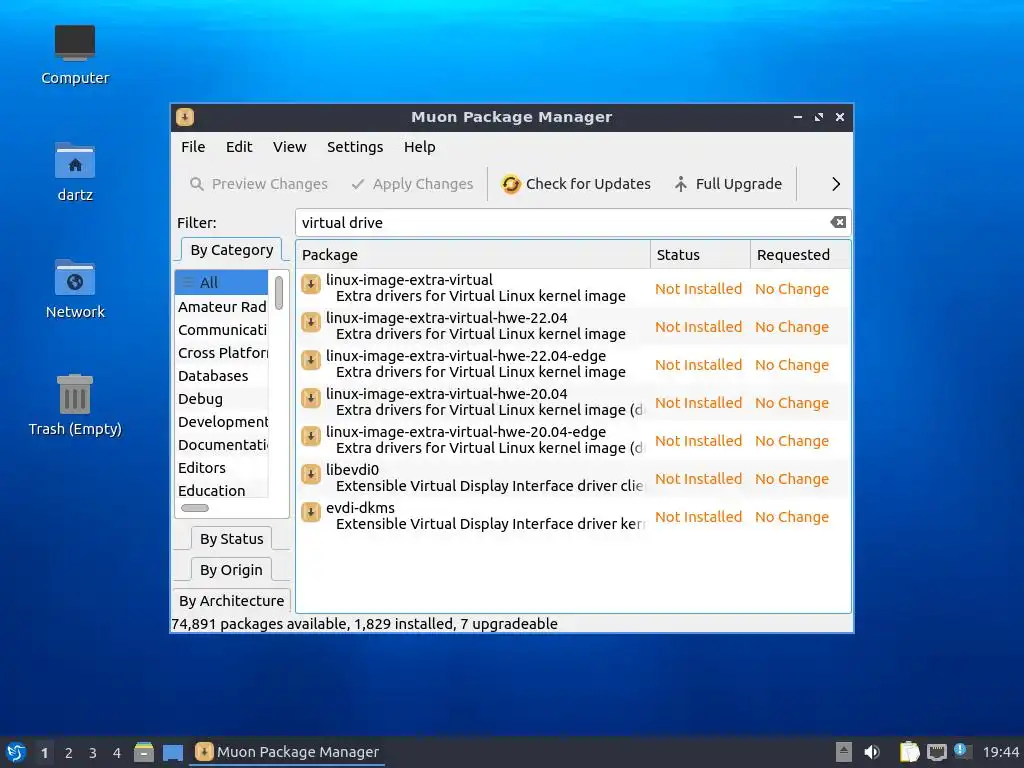This screenshot has width=1024, height=768.
Task: Sort by the Package column header
Action: (473, 255)
